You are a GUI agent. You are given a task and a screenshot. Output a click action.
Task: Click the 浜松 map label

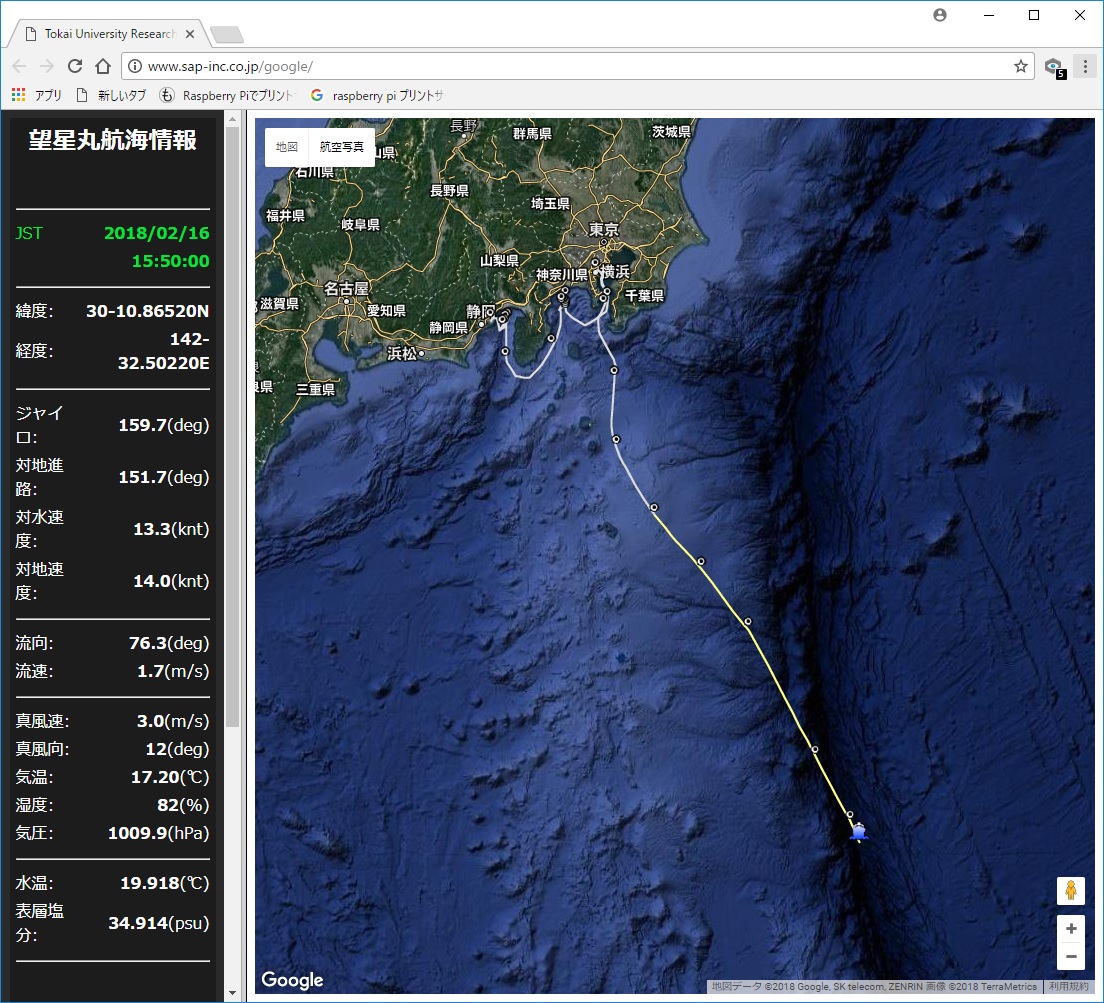click(402, 353)
